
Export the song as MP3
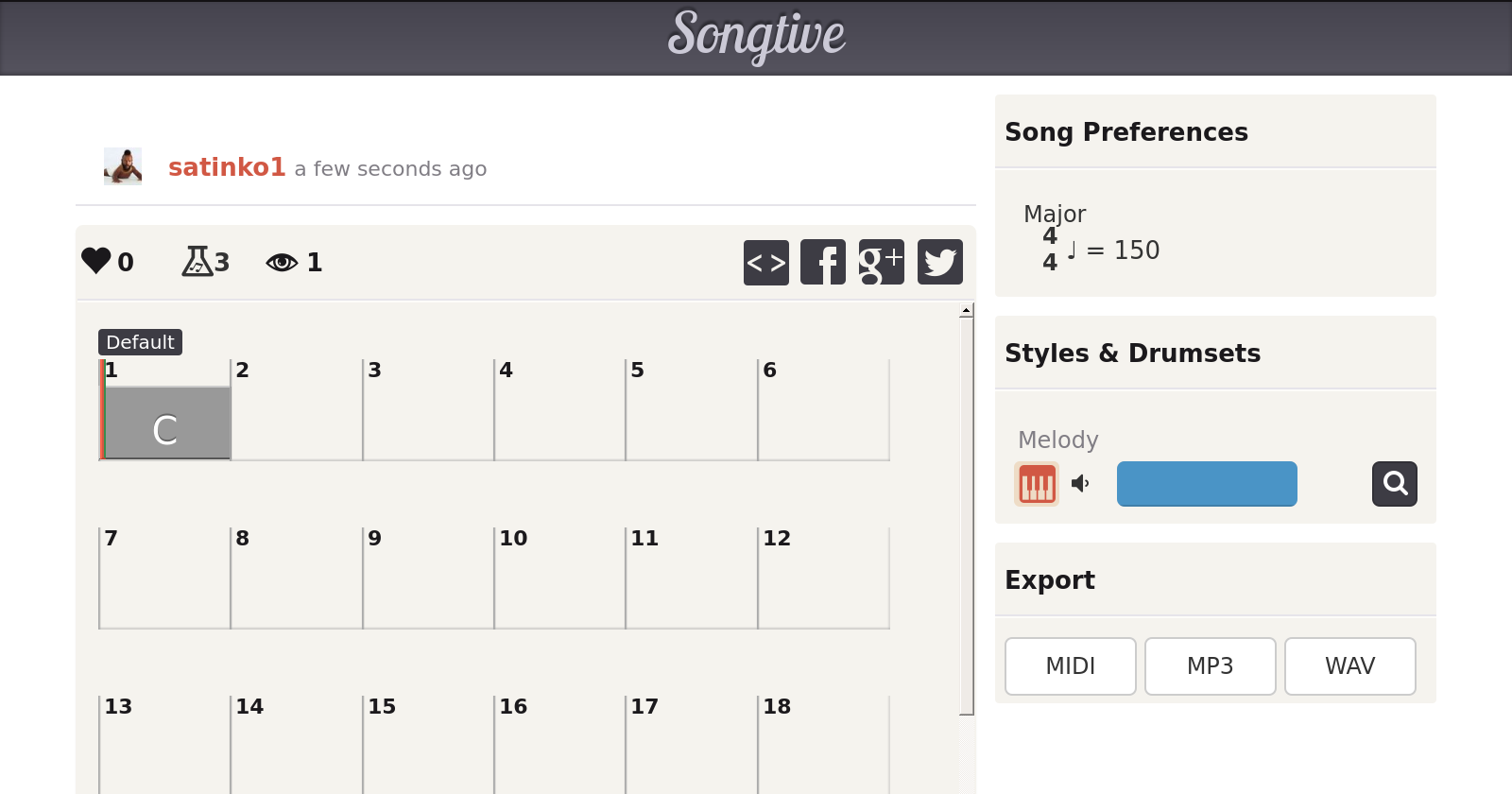pyautogui.click(x=1210, y=666)
